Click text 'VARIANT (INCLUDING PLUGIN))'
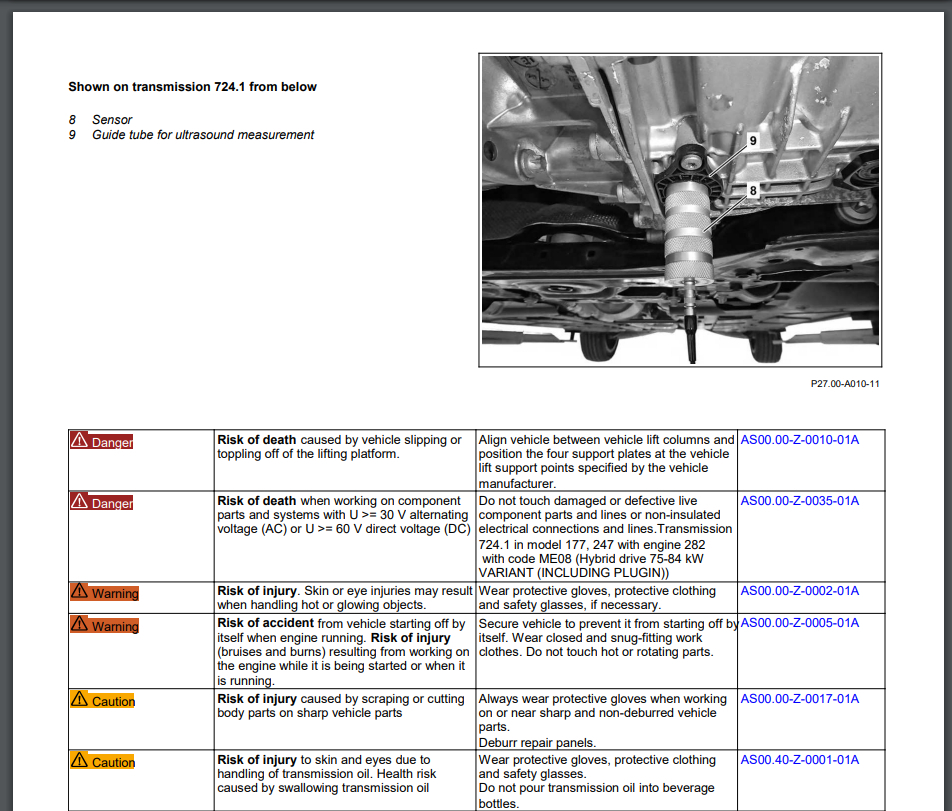 pos(574,573)
